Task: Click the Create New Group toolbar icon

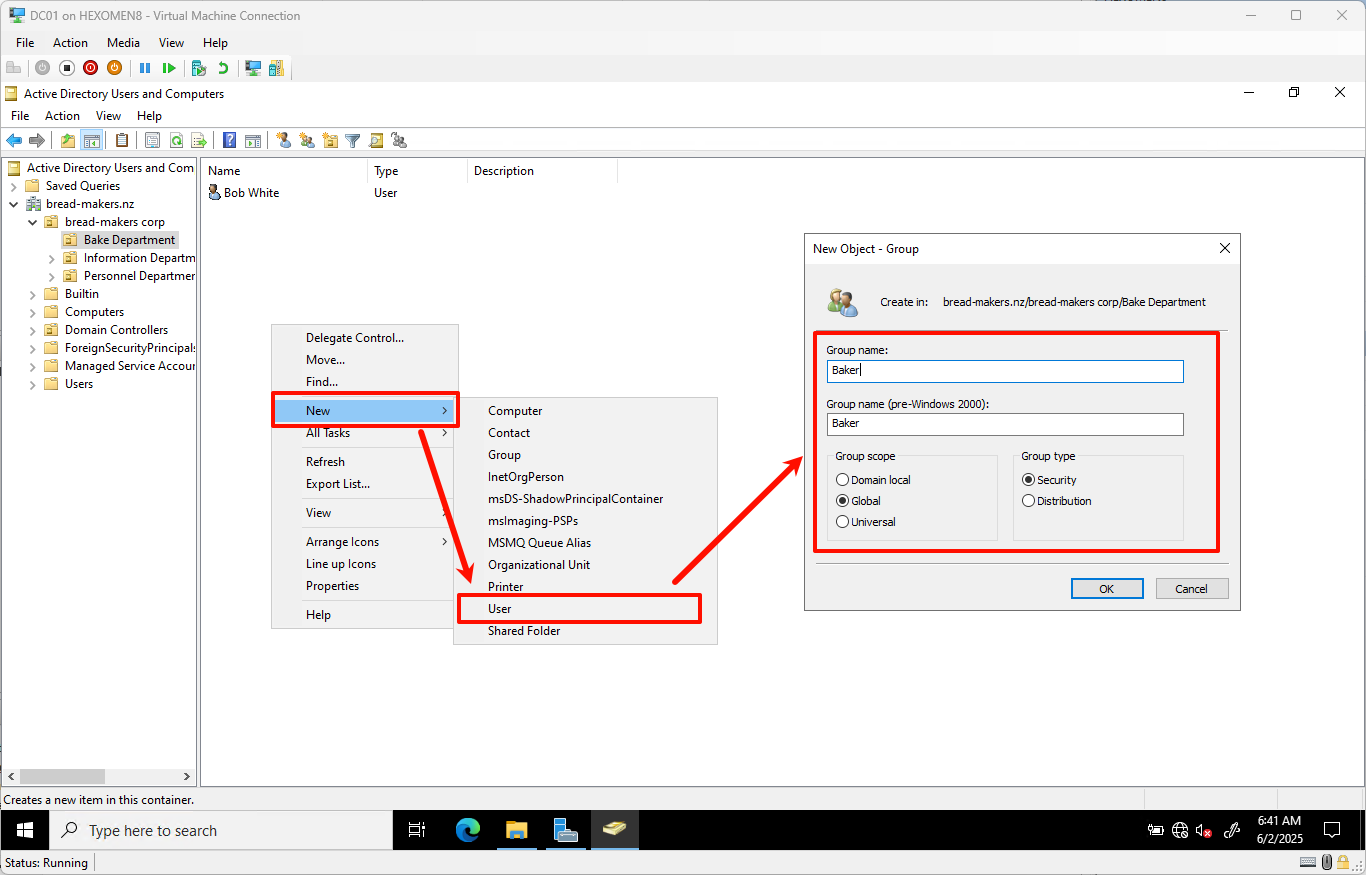Action: click(307, 141)
